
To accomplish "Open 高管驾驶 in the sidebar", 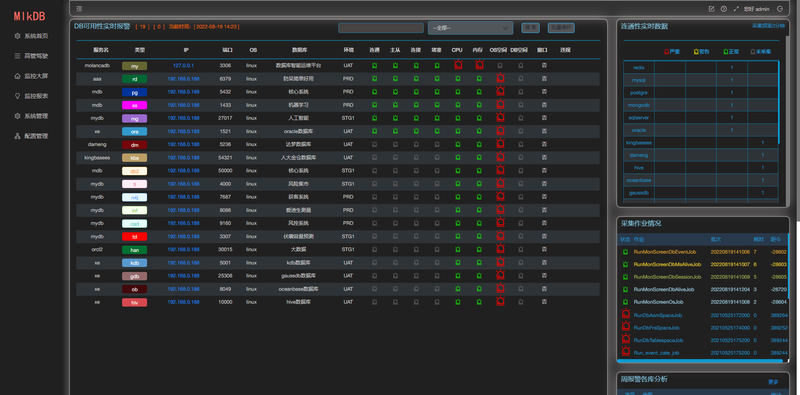I will tap(31, 56).
